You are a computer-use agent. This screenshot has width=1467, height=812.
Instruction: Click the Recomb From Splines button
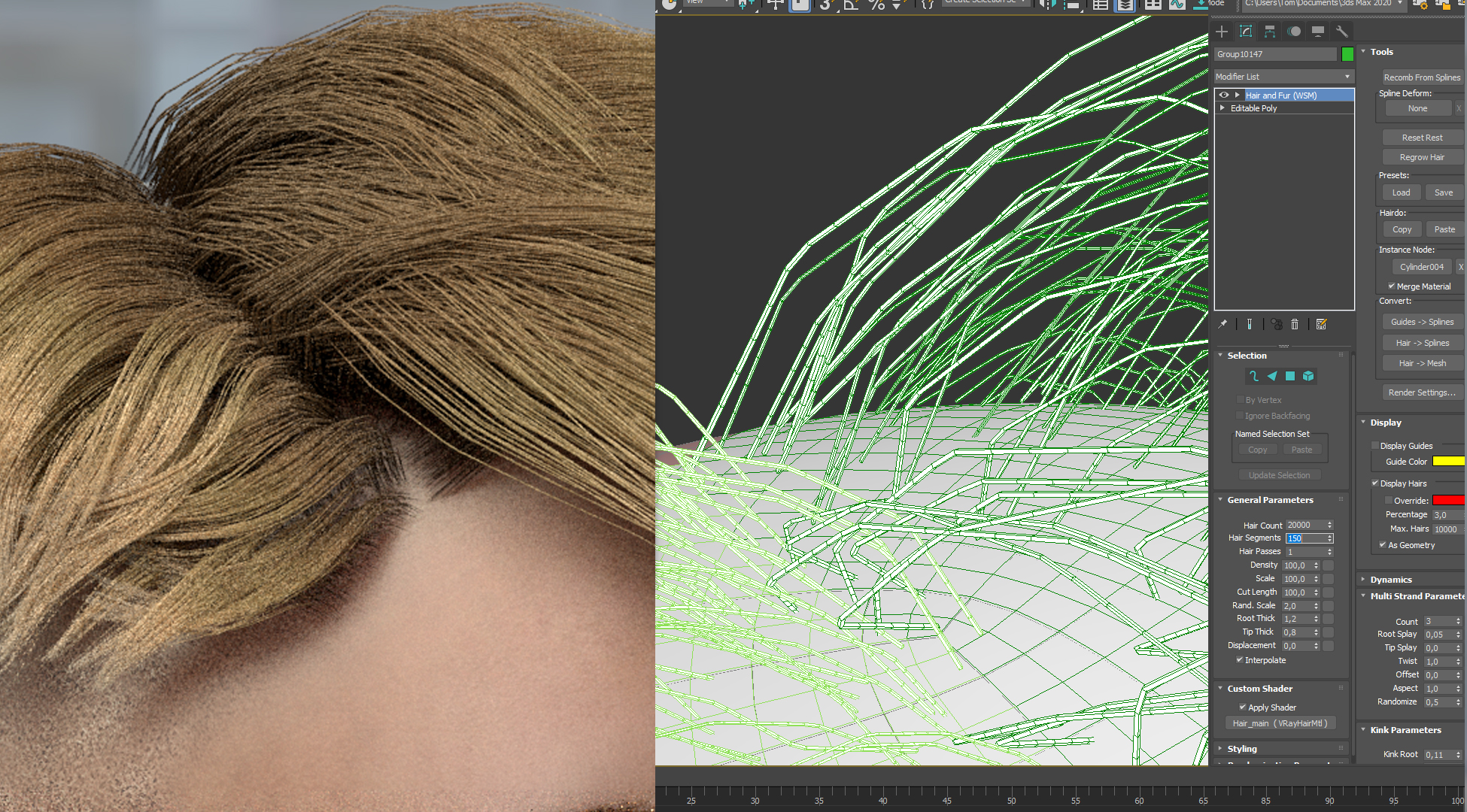click(x=1423, y=77)
